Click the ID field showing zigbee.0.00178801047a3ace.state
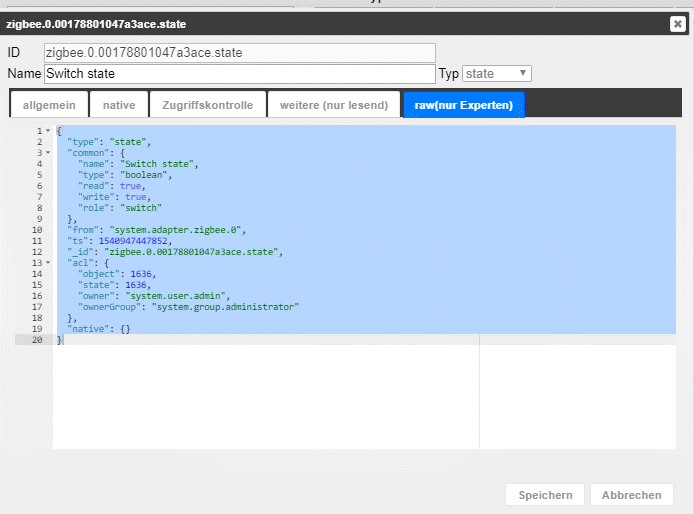The height and width of the screenshot is (514, 694). point(239,53)
